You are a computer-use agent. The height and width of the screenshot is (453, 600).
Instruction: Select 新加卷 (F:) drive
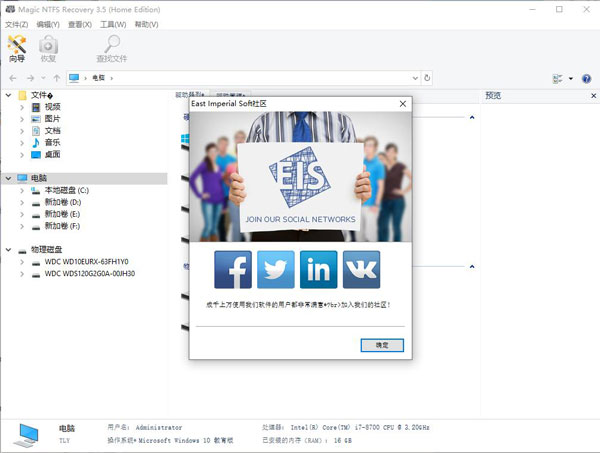pos(62,226)
